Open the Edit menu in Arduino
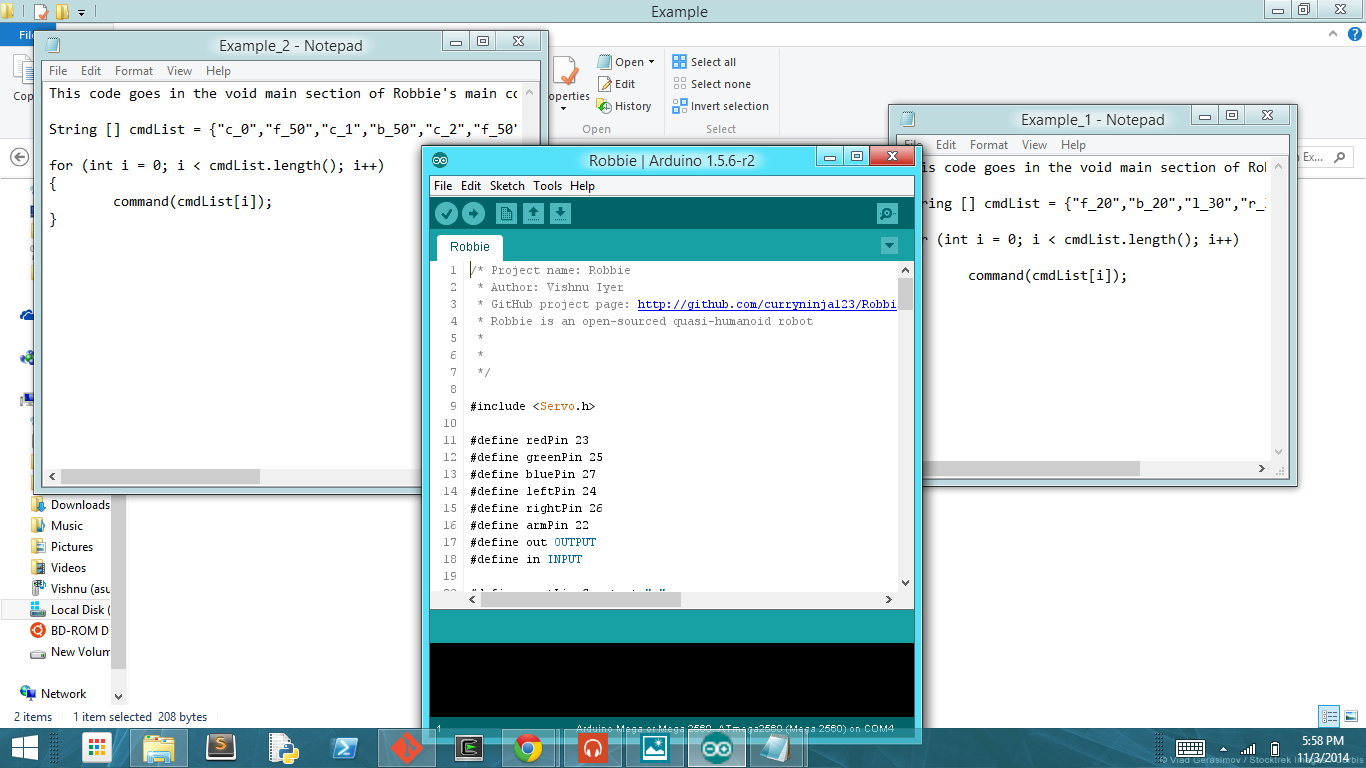 click(471, 186)
